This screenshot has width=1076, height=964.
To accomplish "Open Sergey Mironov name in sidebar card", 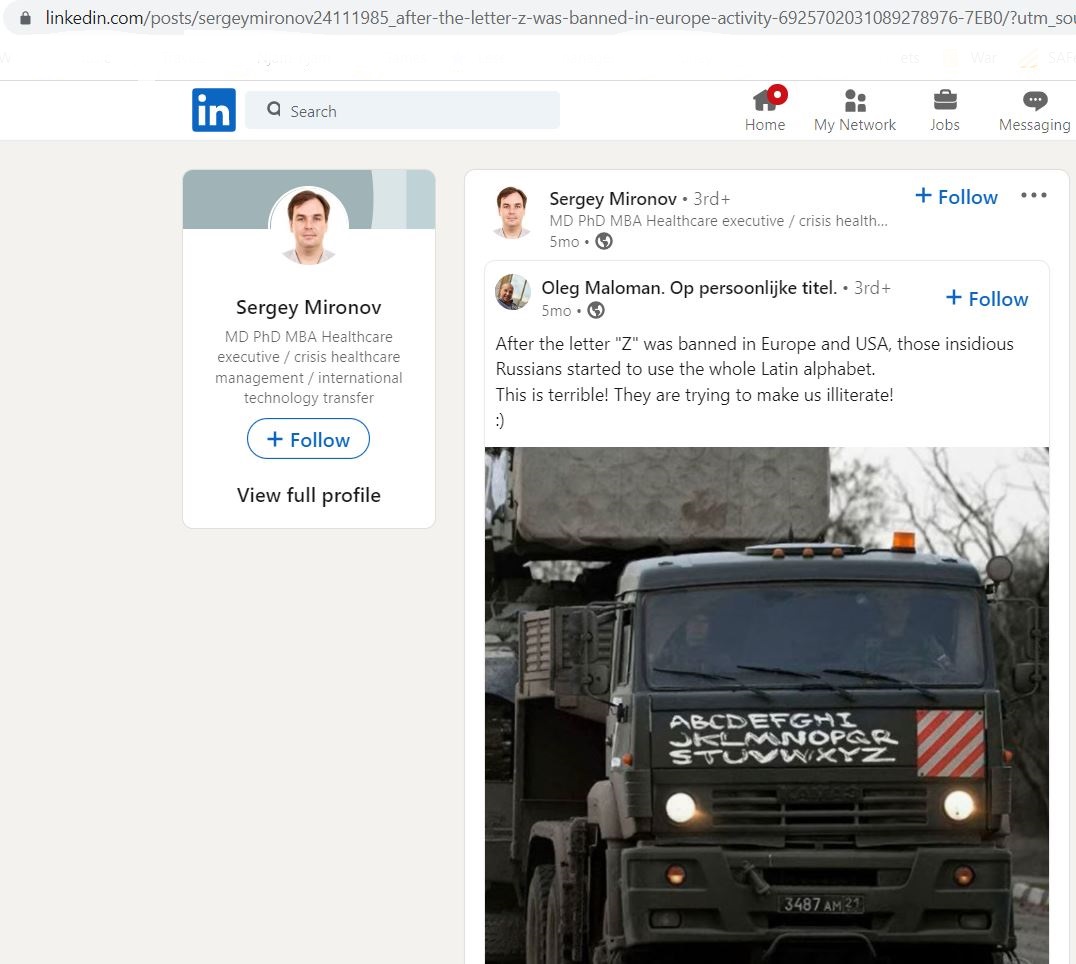I will (x=309, y=307).
